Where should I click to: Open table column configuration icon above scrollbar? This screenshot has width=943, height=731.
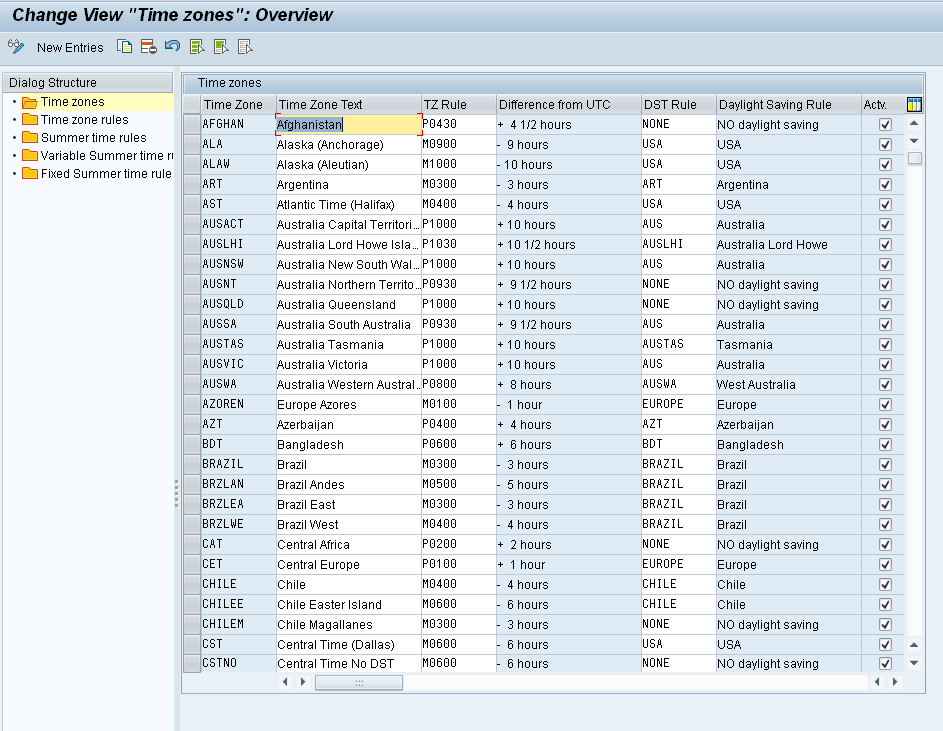[x=913, y=104]
